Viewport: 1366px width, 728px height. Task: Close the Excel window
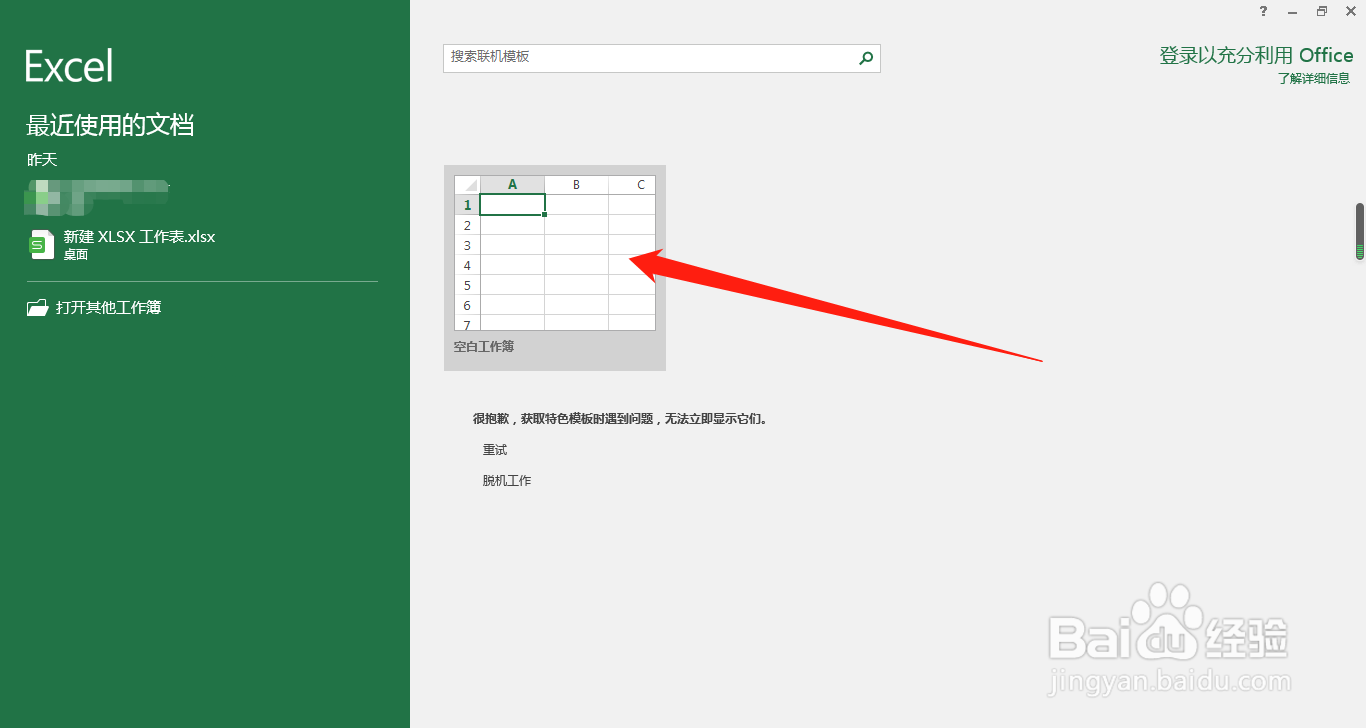click(1350, 11)
